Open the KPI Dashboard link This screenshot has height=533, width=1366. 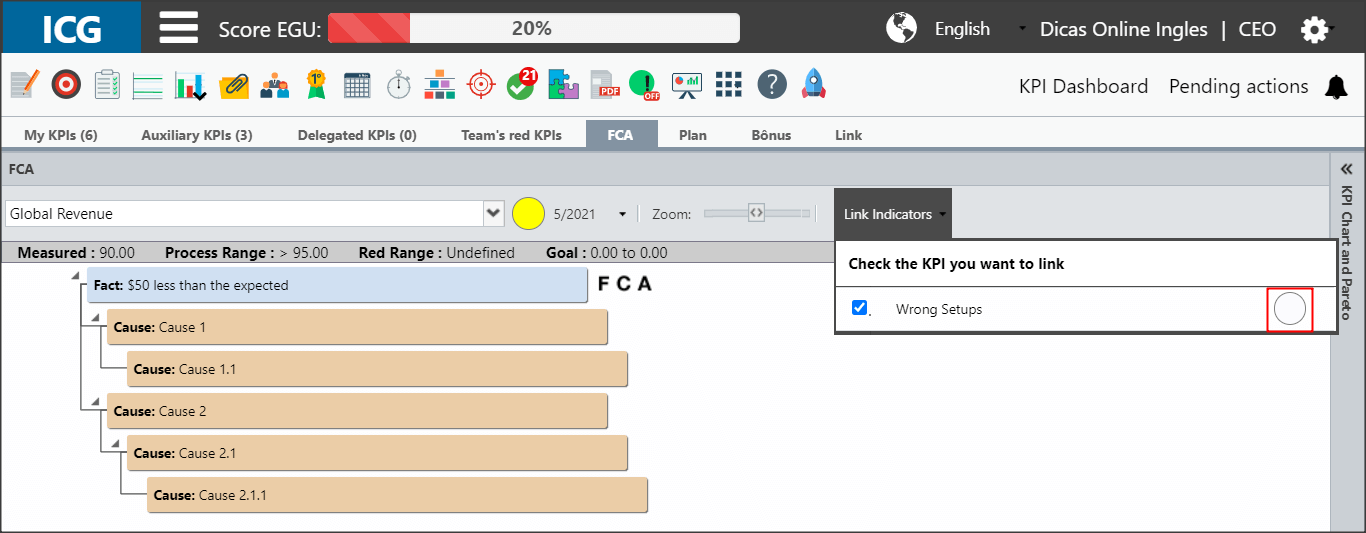point(1083,87)
